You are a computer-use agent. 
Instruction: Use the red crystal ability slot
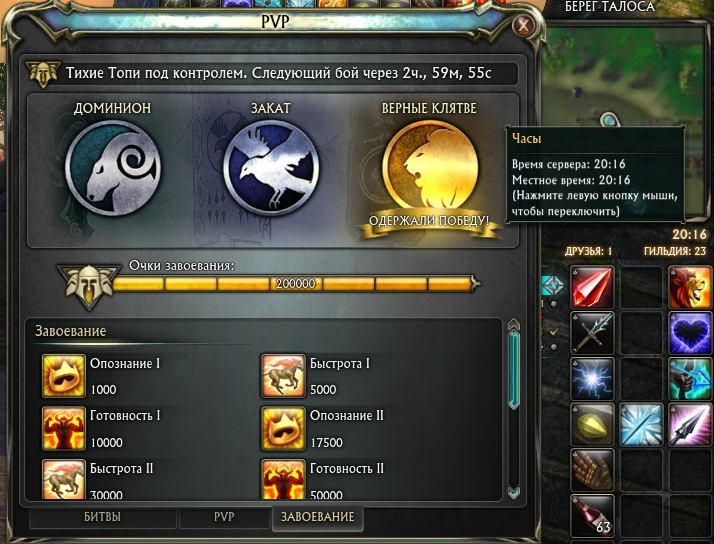click(592, 288)
